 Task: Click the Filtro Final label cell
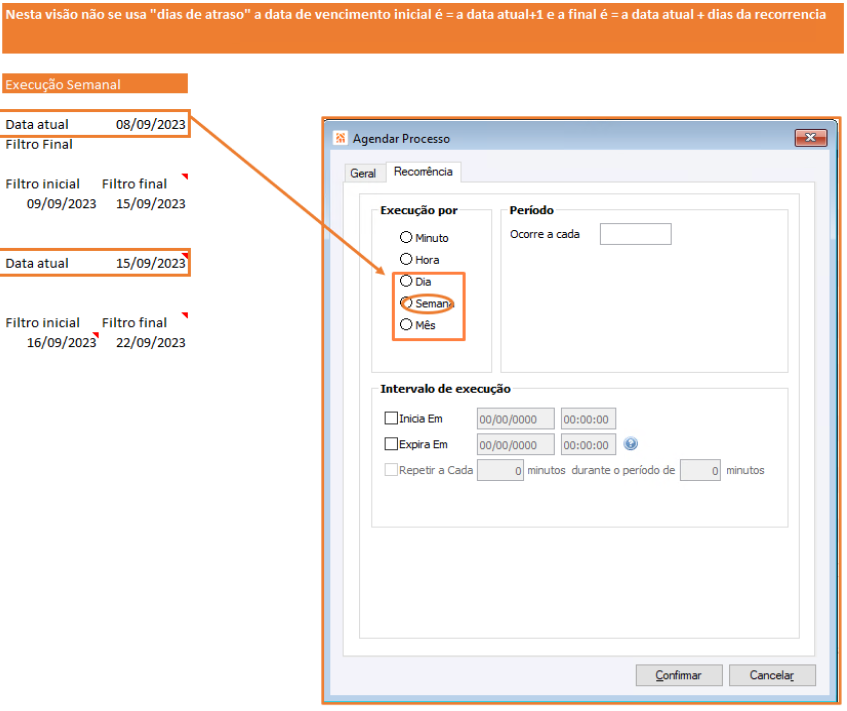click(x=39, y=144)
